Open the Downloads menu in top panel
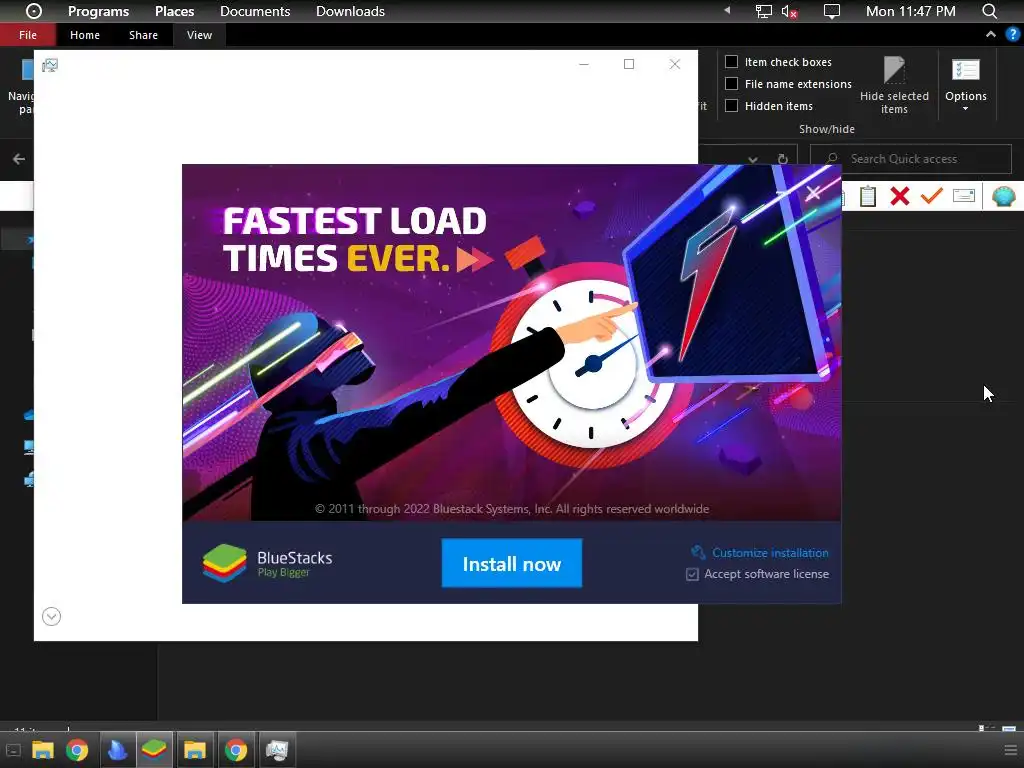The width and height of the screenshot is (1024, 768). 350,11
